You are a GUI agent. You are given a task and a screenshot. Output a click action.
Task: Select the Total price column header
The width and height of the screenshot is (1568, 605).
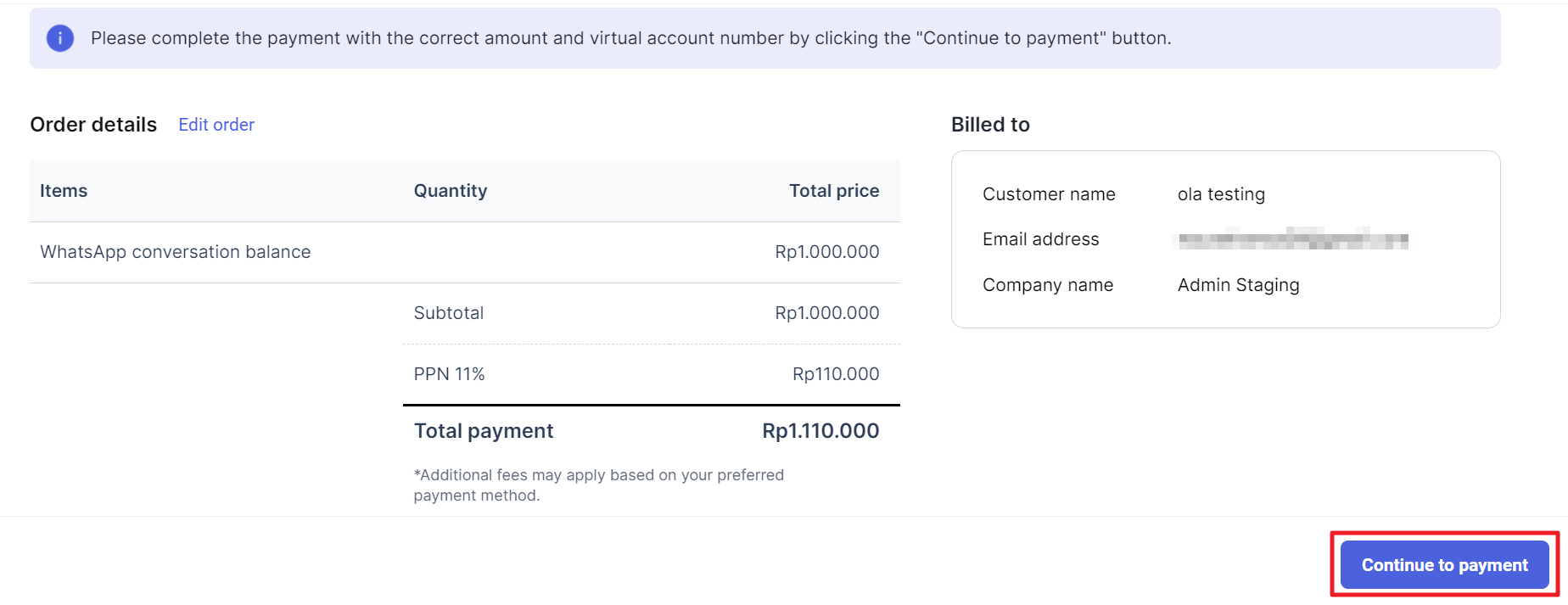(x=834, y=191)
